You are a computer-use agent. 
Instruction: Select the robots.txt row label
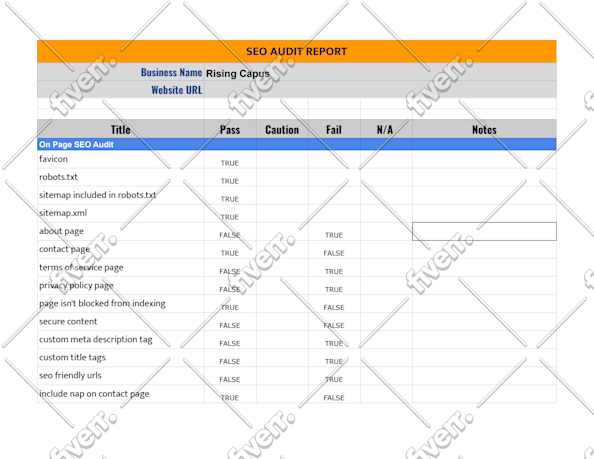click(121, 177)
